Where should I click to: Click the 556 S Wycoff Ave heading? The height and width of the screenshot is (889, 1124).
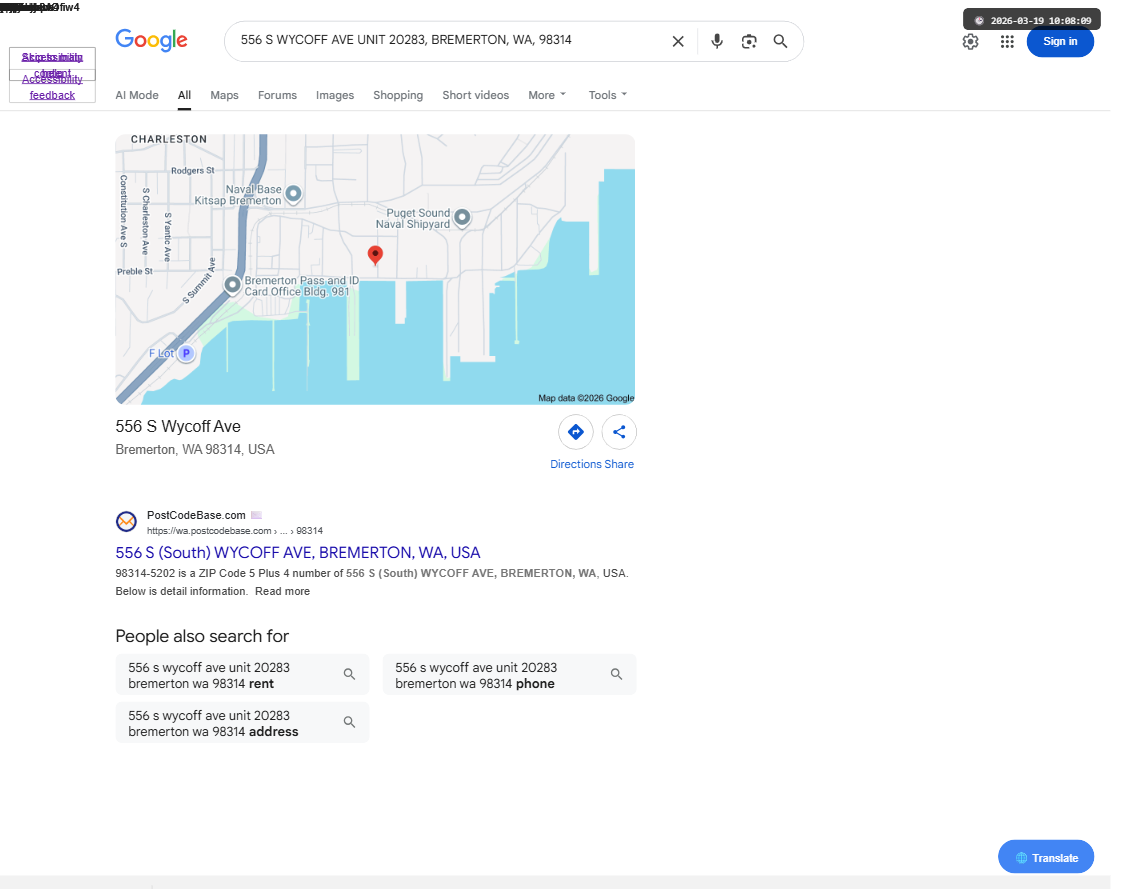[x=178, y=427]
